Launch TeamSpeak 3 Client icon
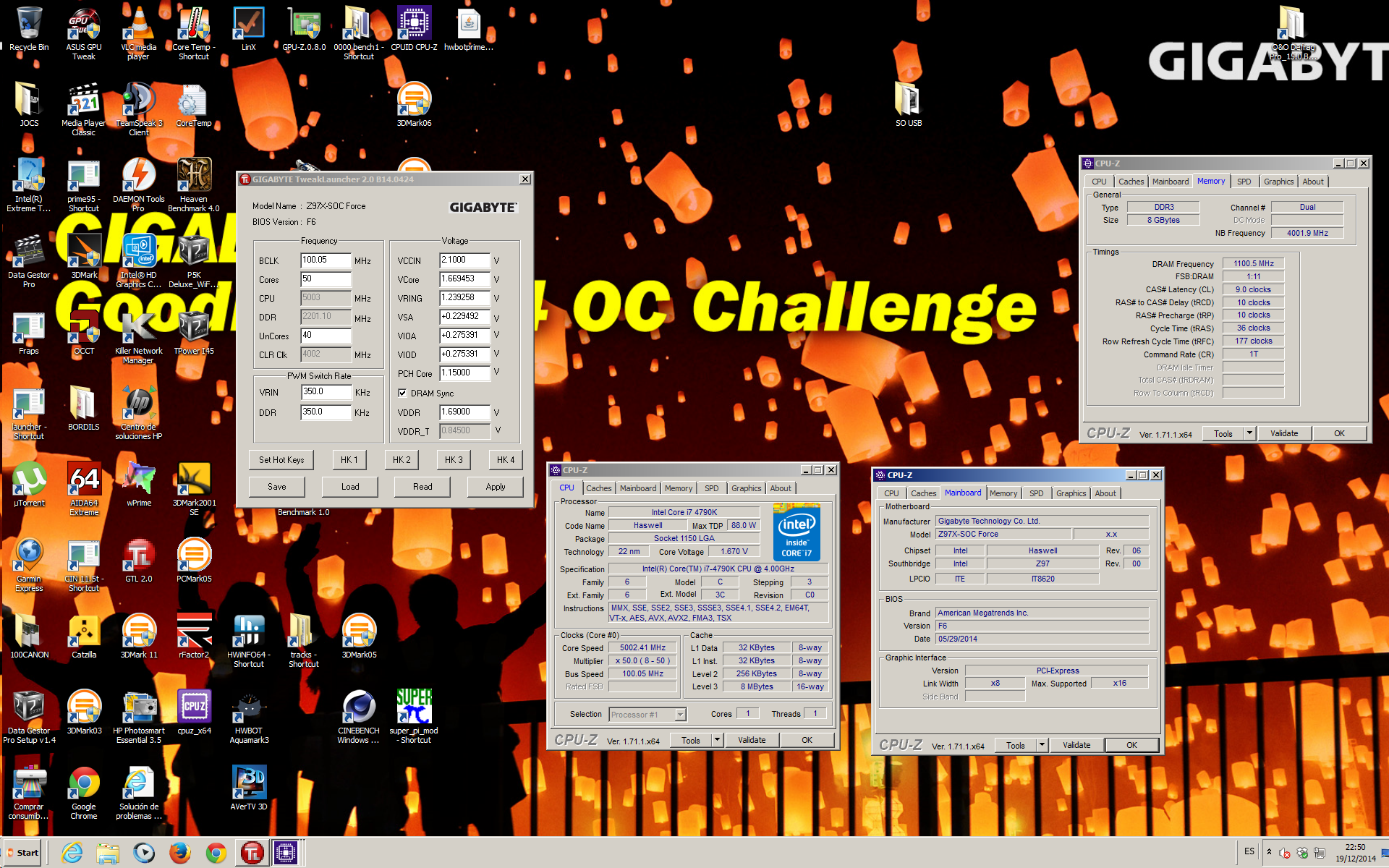 coord(139,109)
